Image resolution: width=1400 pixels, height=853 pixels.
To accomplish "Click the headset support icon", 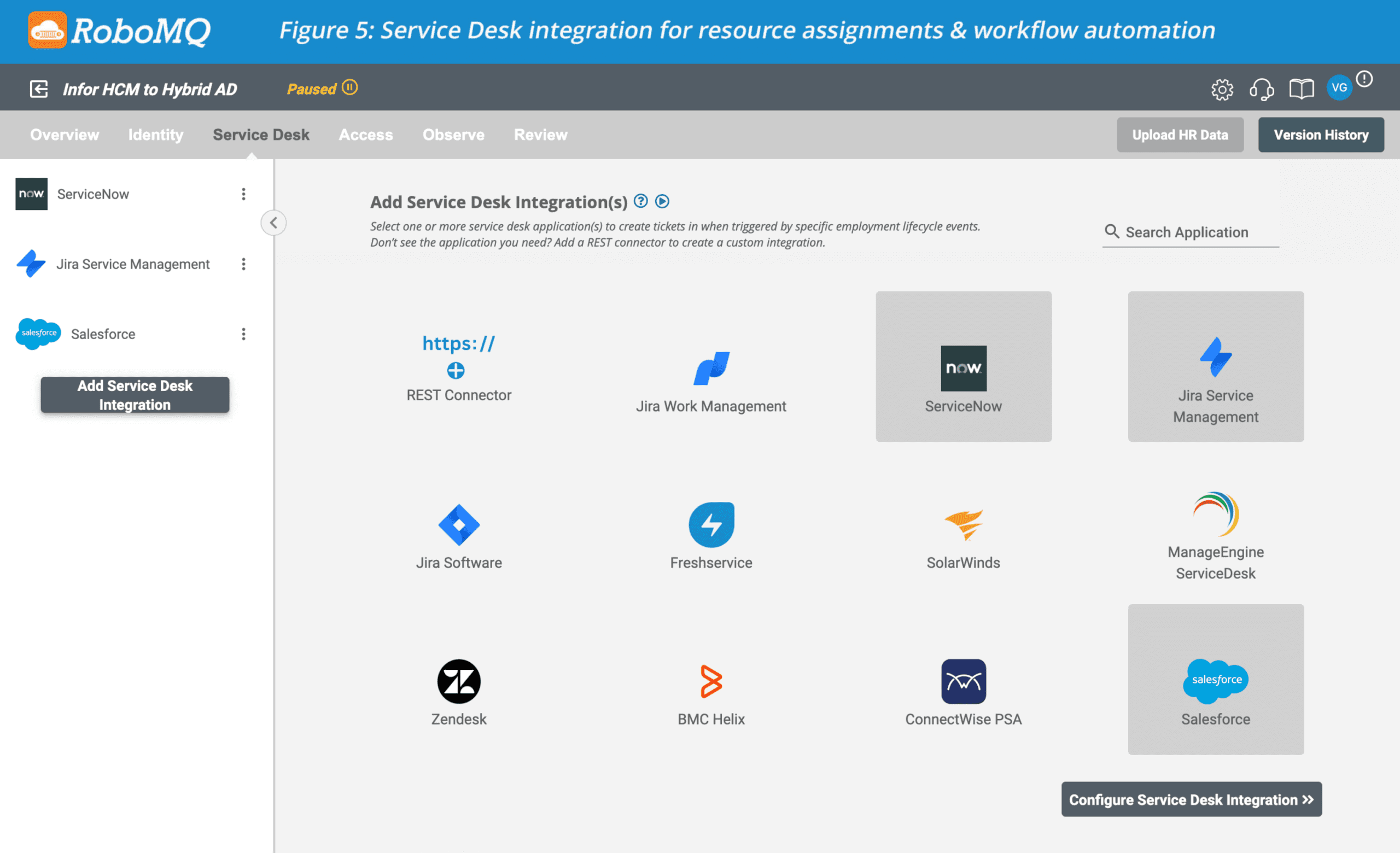I will point(1262,89).
